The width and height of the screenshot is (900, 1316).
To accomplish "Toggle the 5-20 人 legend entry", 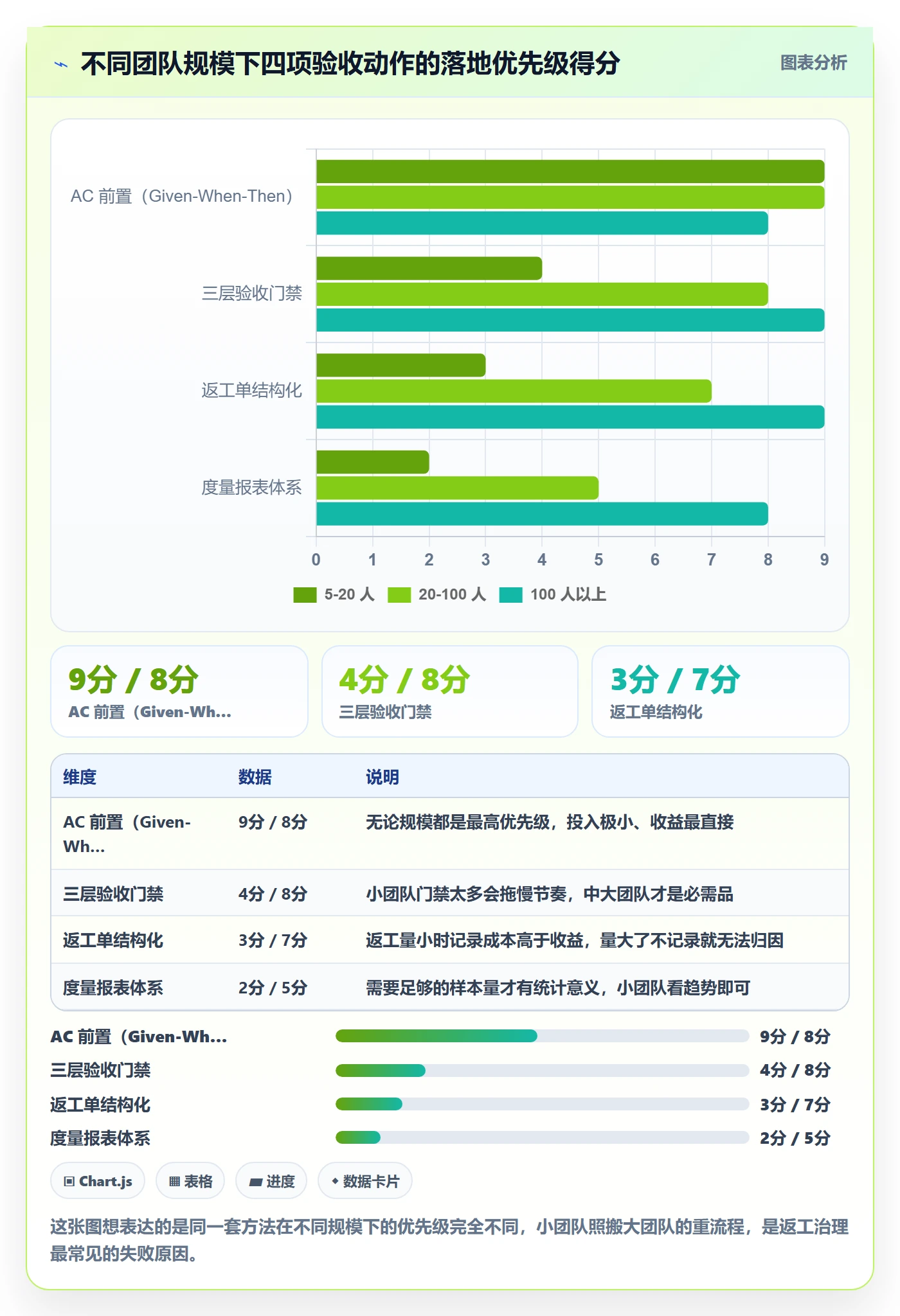I will 334,594.
